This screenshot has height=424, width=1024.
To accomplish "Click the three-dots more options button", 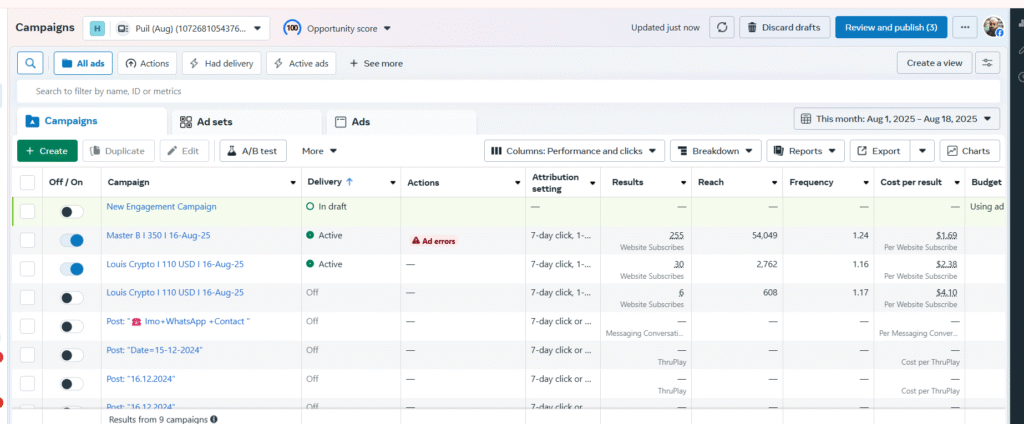I will (965, 28).
